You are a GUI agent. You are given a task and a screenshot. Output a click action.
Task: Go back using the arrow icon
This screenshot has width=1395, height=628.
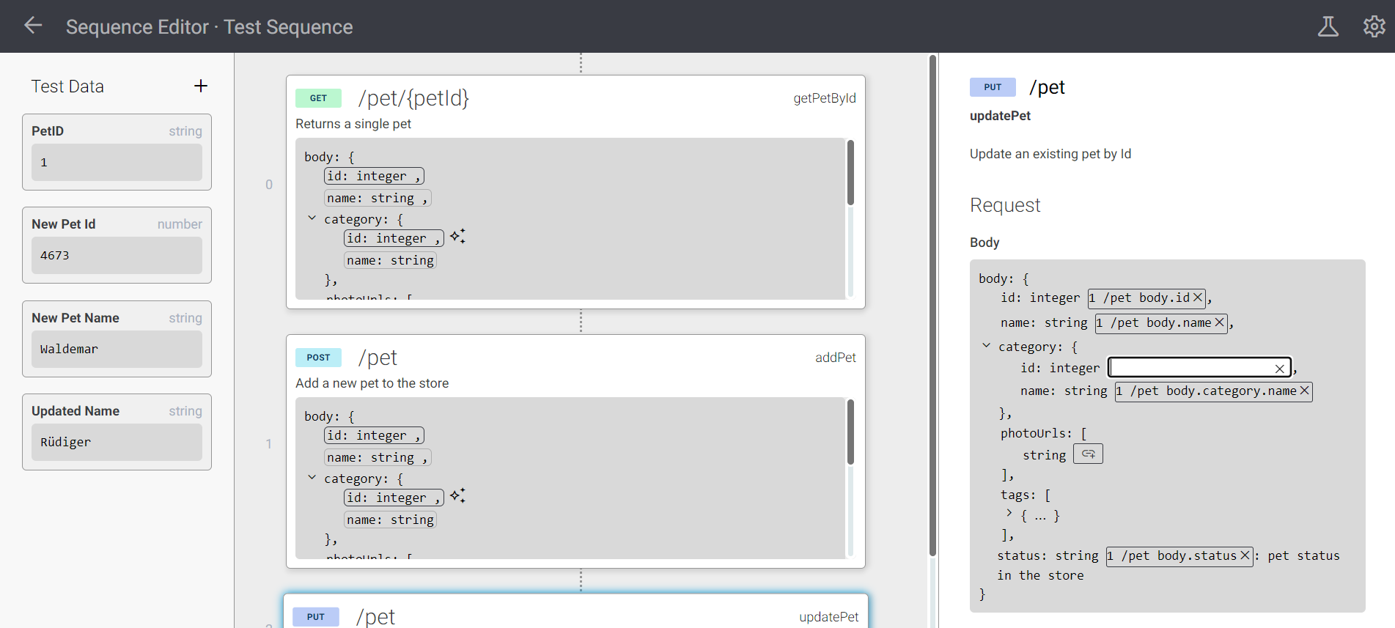33,26
